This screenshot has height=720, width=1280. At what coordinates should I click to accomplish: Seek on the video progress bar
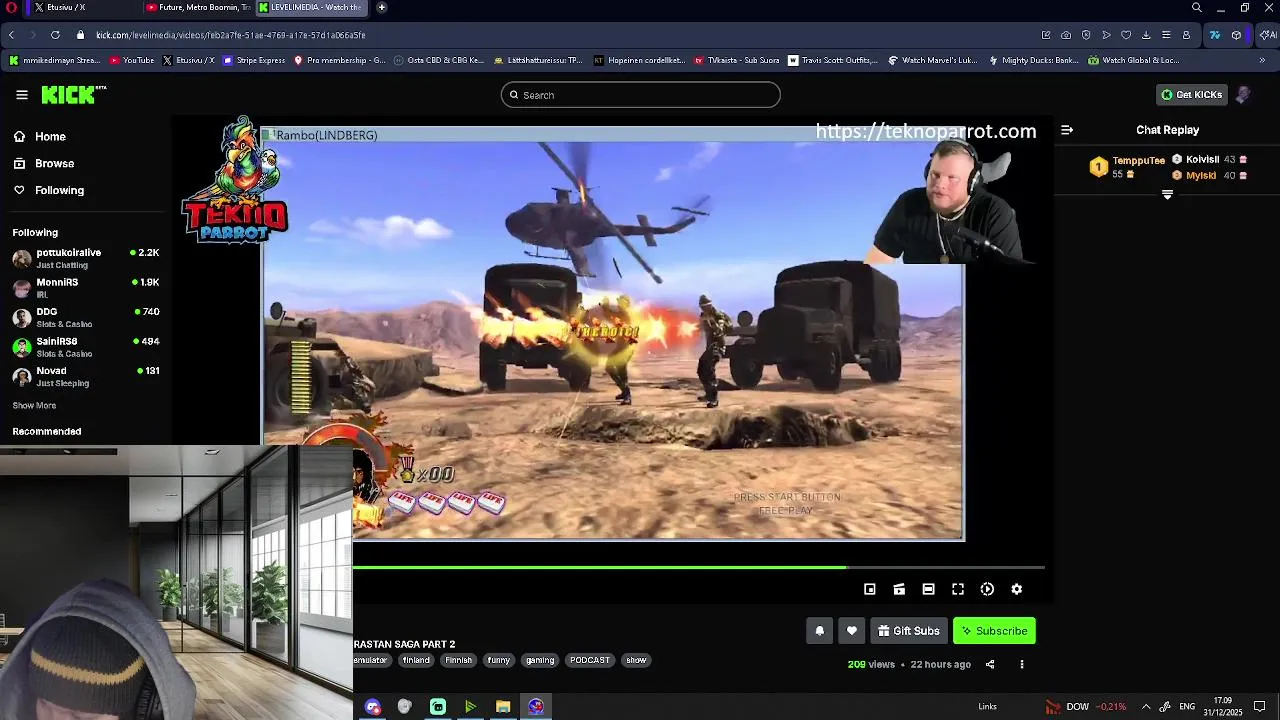pos(698,568)
